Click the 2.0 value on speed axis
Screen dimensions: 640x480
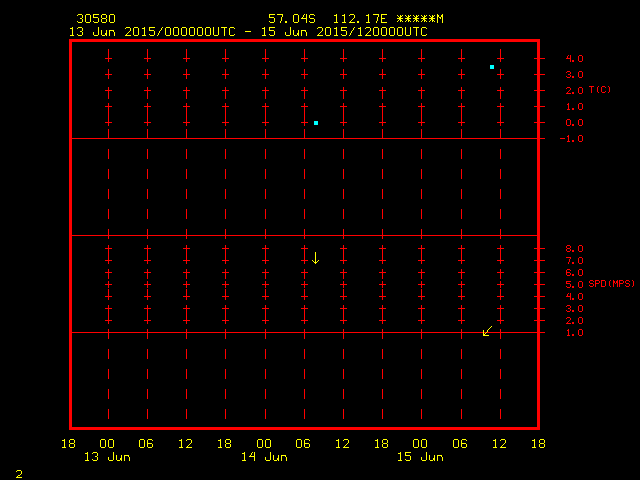point(575,321)
